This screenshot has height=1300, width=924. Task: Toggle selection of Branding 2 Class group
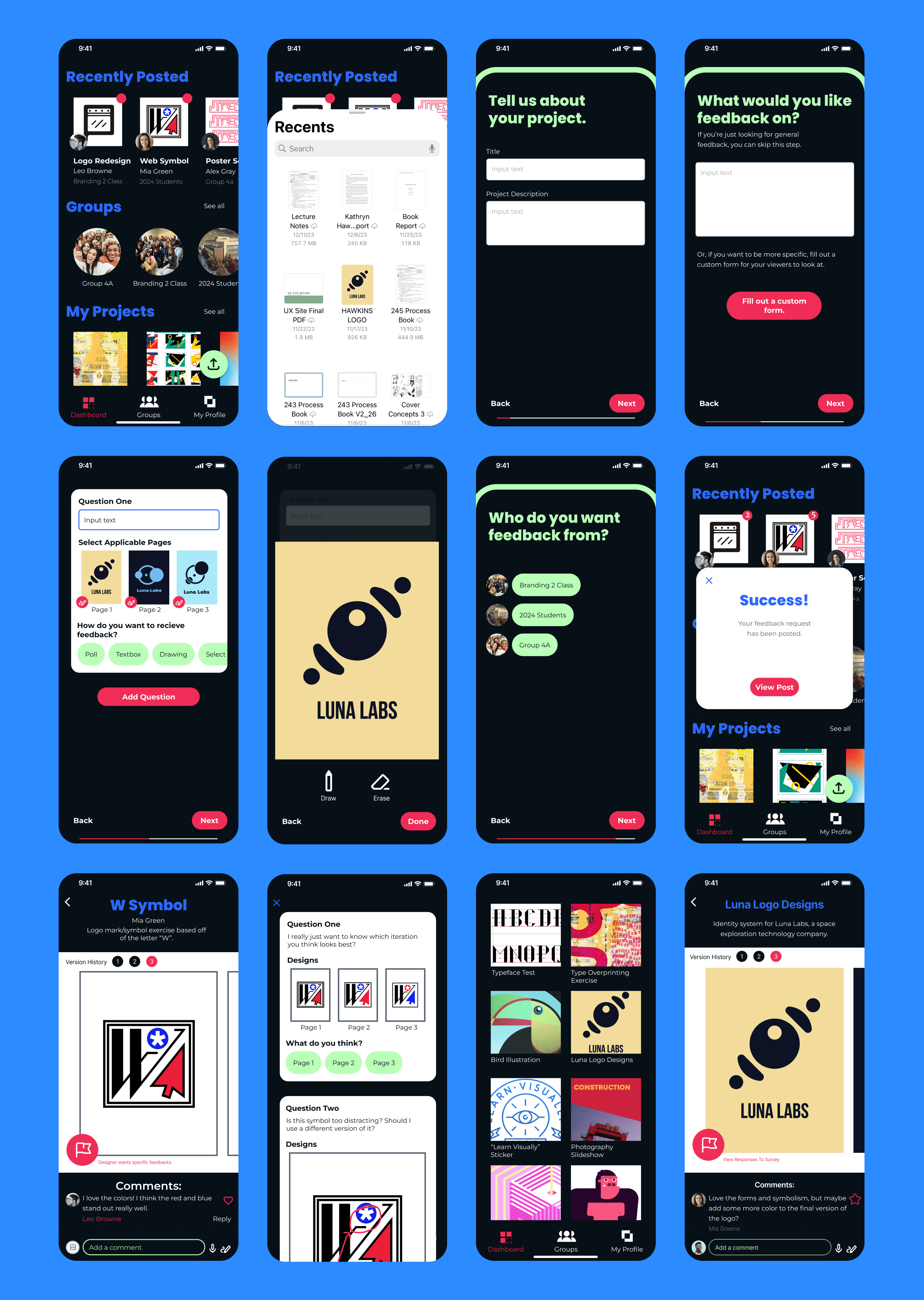546,585
